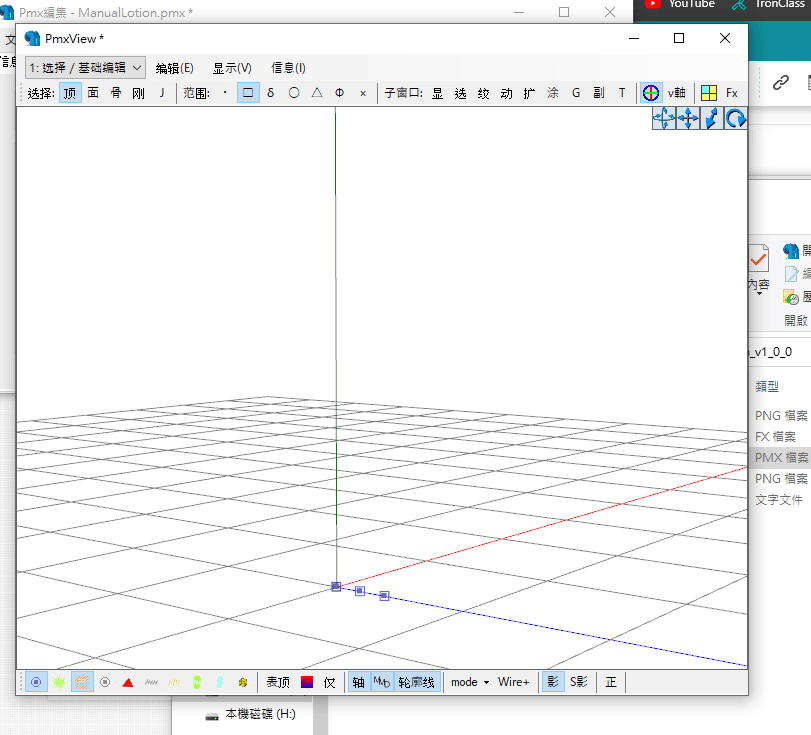Open the 动 motion sub-window
This screenshot has height=735, width=811.
pos(506,93)
